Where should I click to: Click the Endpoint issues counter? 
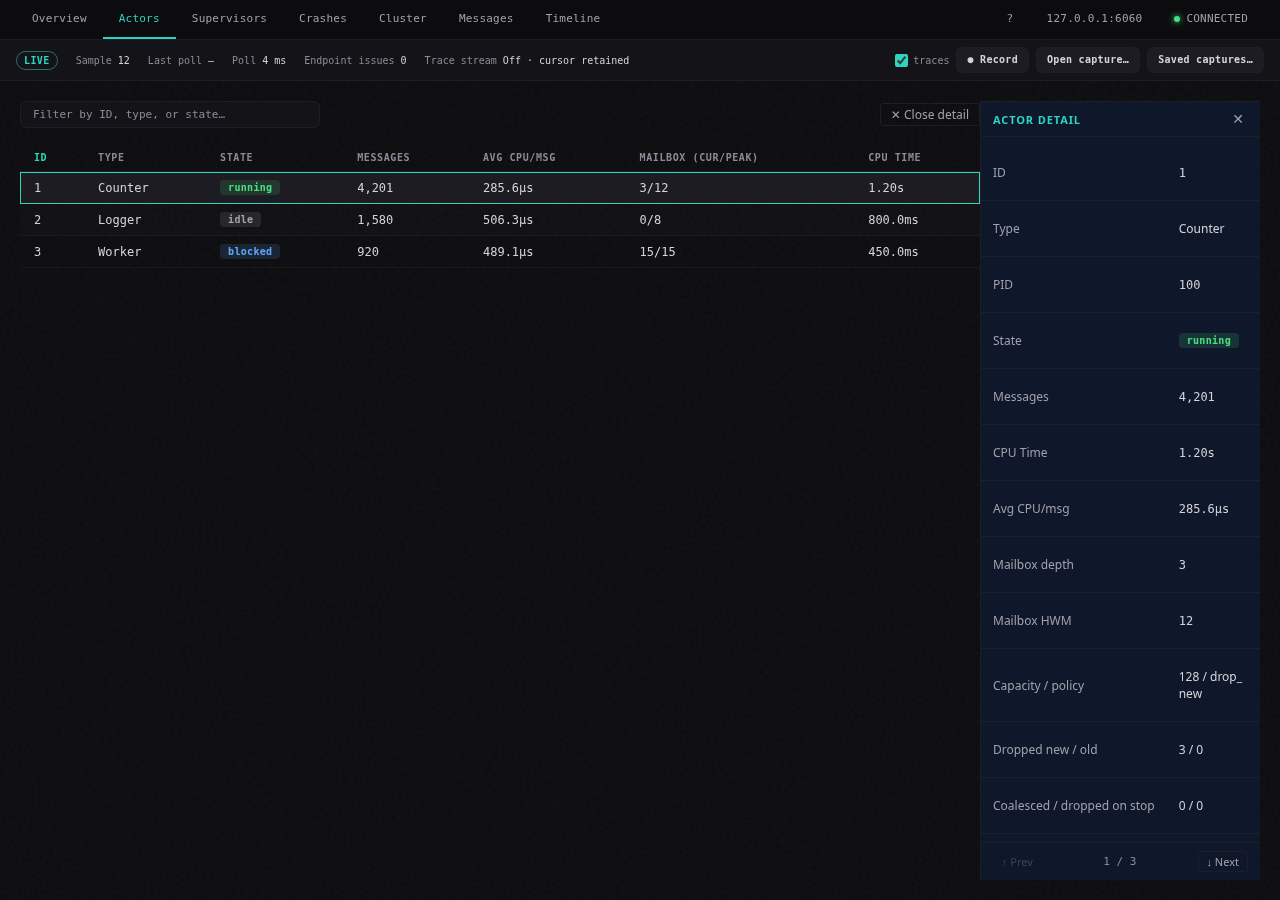click(x=355, y=61)
